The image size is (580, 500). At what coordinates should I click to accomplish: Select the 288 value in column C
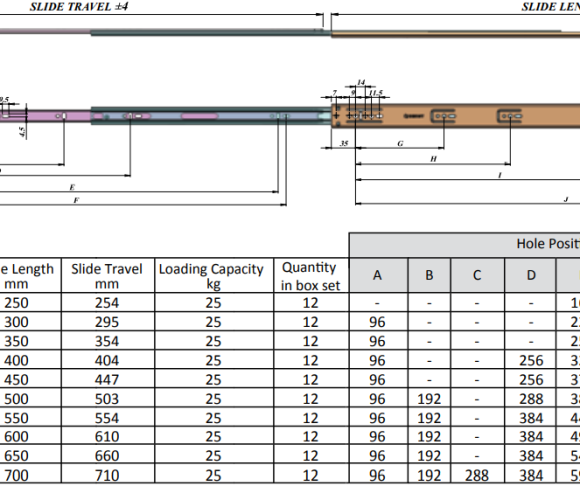(x=478, y=474)
